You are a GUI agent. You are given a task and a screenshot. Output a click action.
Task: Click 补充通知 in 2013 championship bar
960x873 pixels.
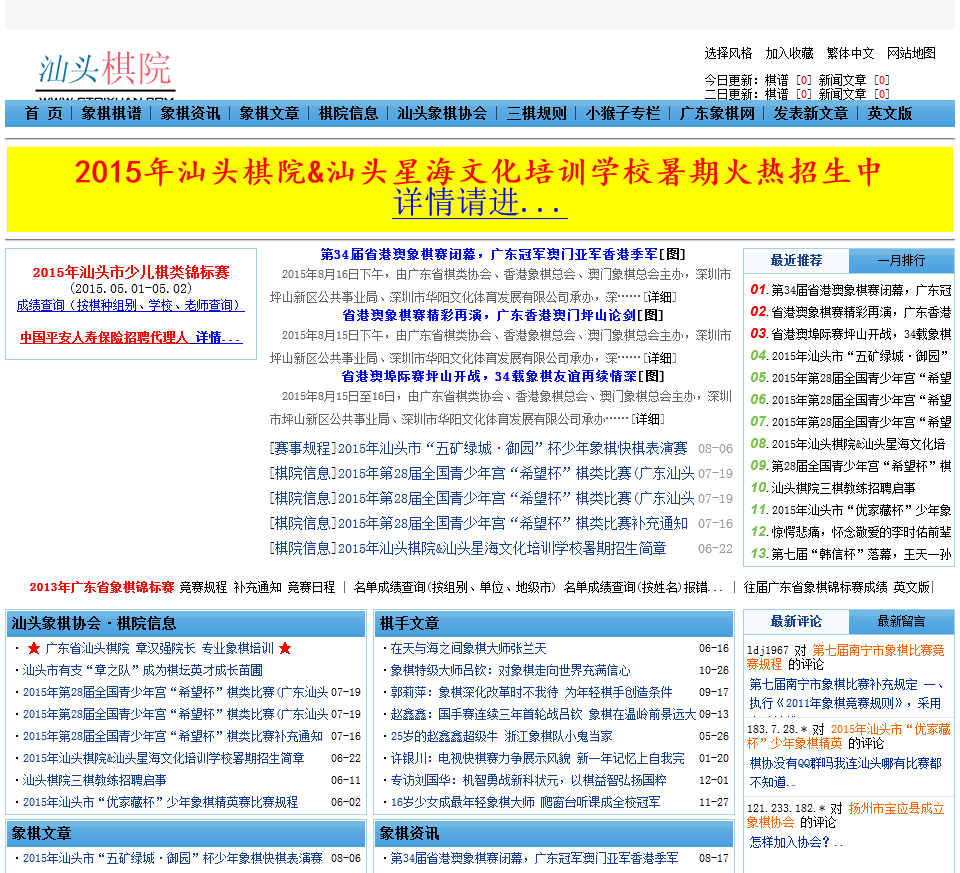click(x=258, y=587)
